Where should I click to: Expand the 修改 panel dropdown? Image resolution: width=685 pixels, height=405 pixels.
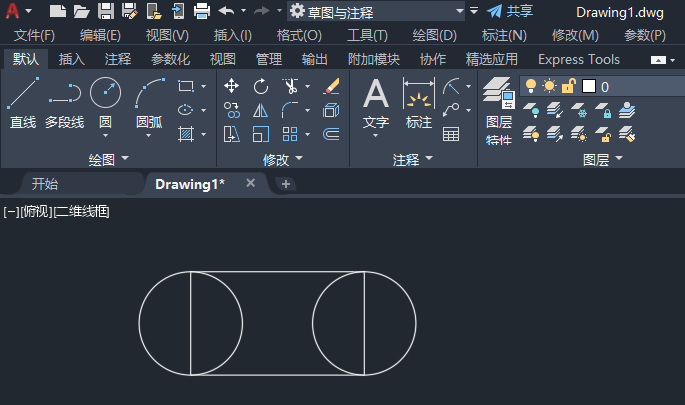299,158
